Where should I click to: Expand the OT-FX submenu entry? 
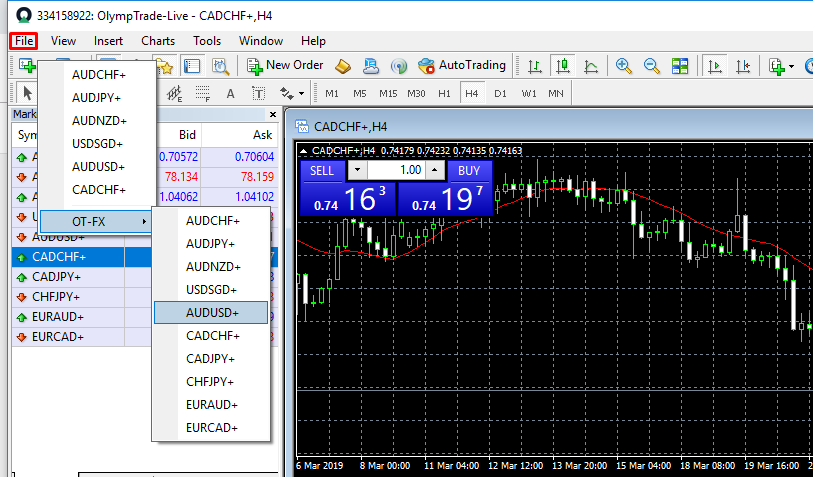point(95,221)
